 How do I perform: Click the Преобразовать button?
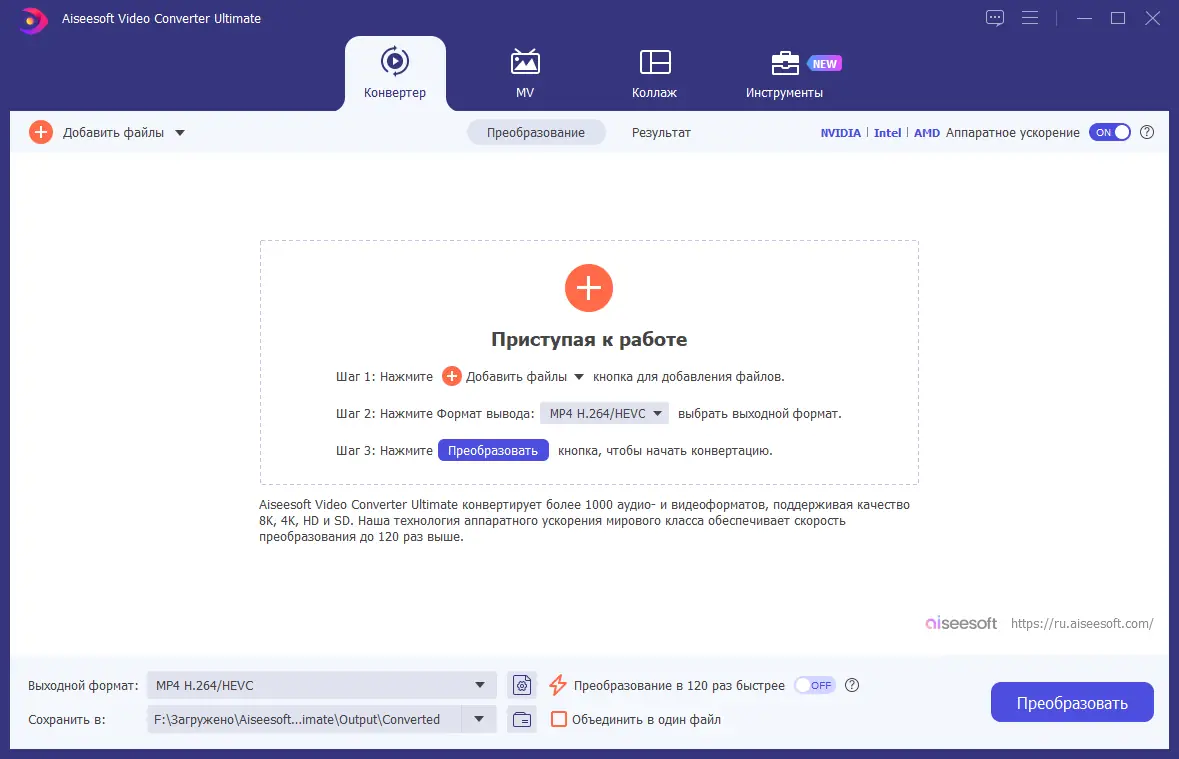(1071, 702)
